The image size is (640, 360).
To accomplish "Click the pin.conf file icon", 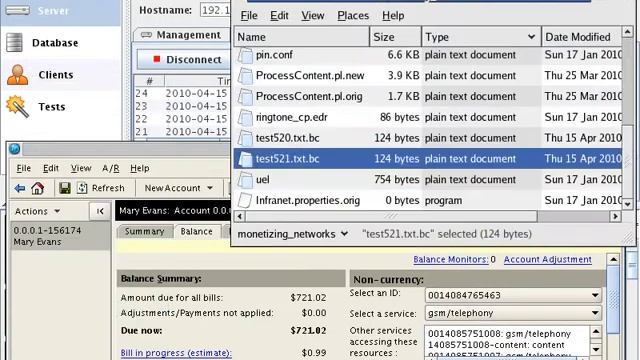I will (246, 55).
